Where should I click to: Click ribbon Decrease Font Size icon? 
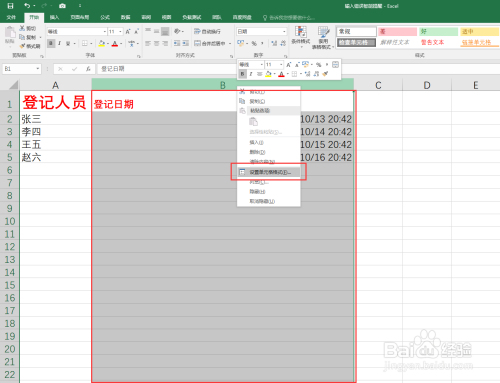136,32
